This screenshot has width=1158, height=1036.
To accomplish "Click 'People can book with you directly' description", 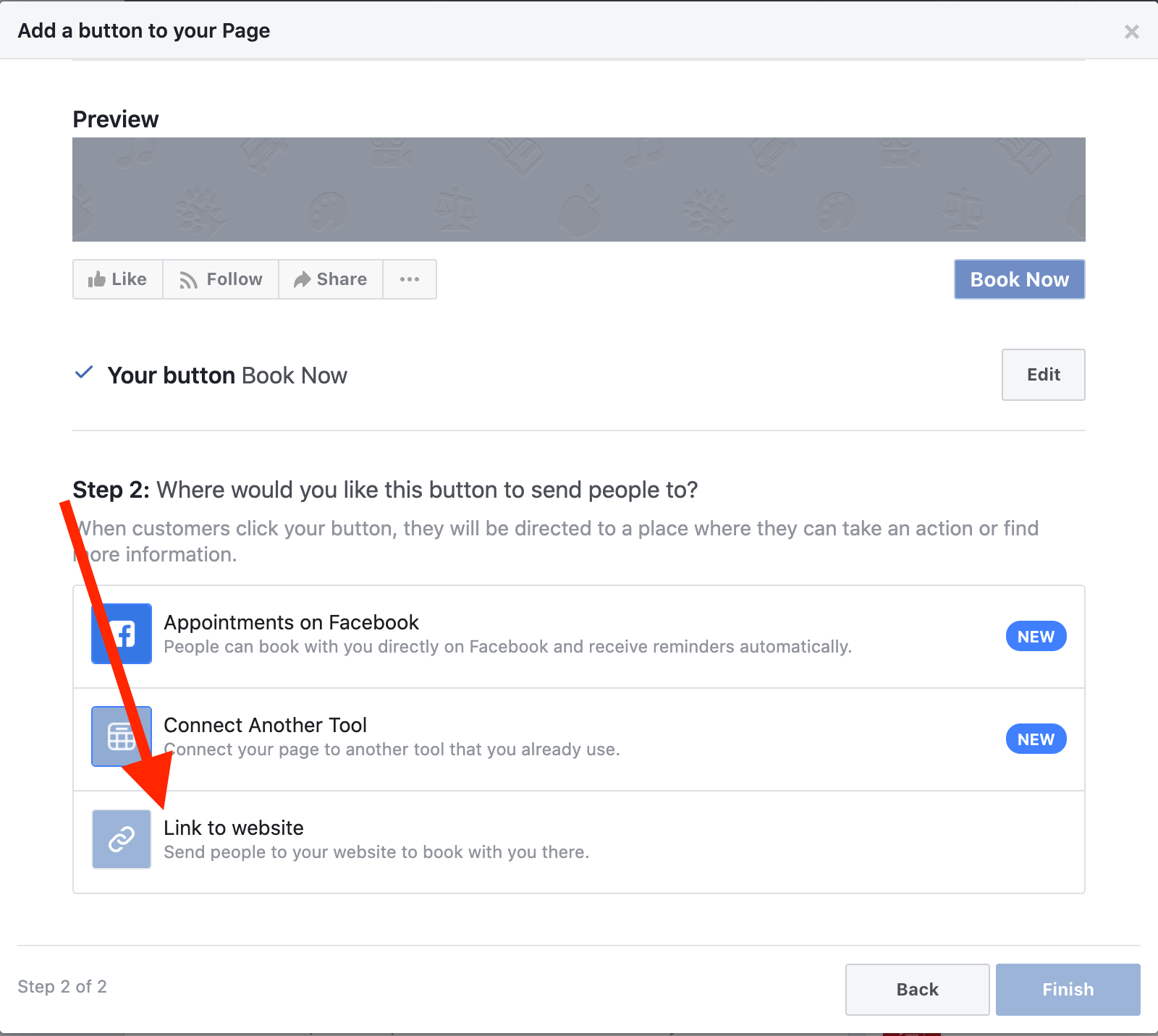I will pos(507,647).
